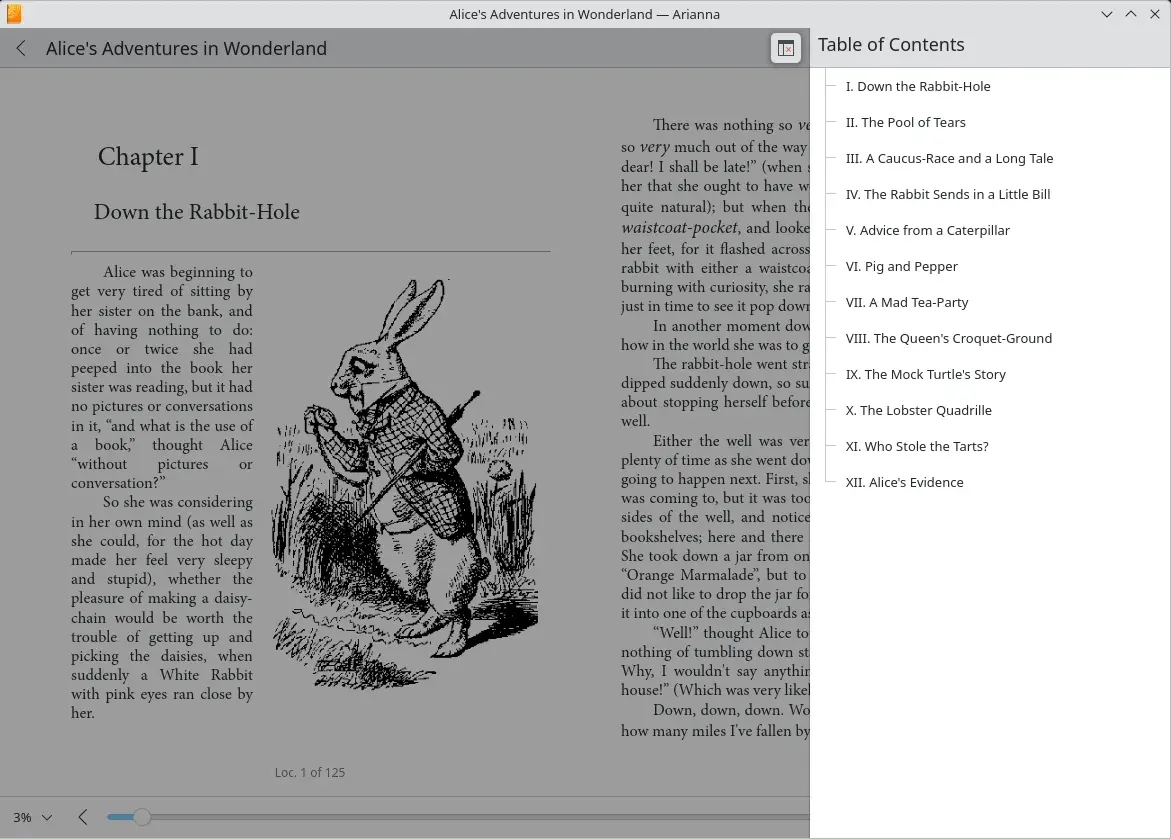Open the 3% progress dropdown
The height and width of the screenshot is (839, 1171).
point(33,817)
